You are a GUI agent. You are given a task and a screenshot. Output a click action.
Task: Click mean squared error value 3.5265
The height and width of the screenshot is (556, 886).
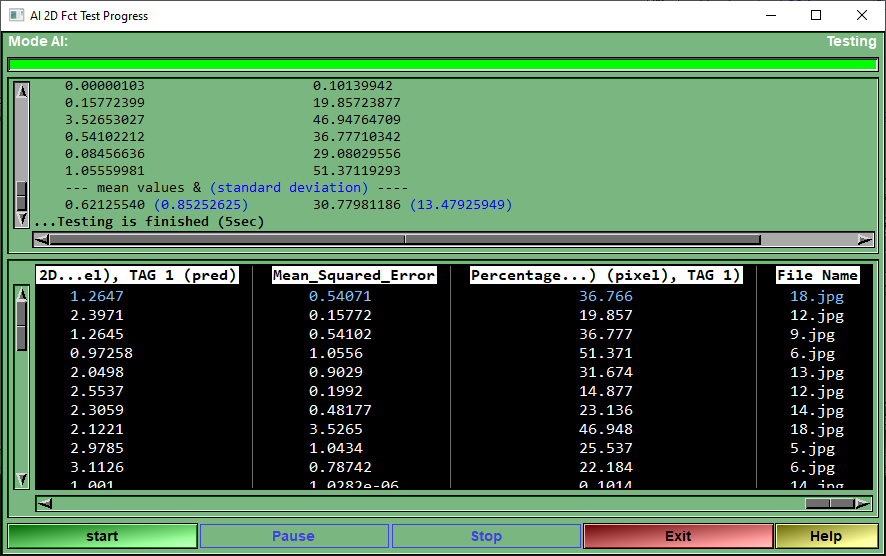336,429
